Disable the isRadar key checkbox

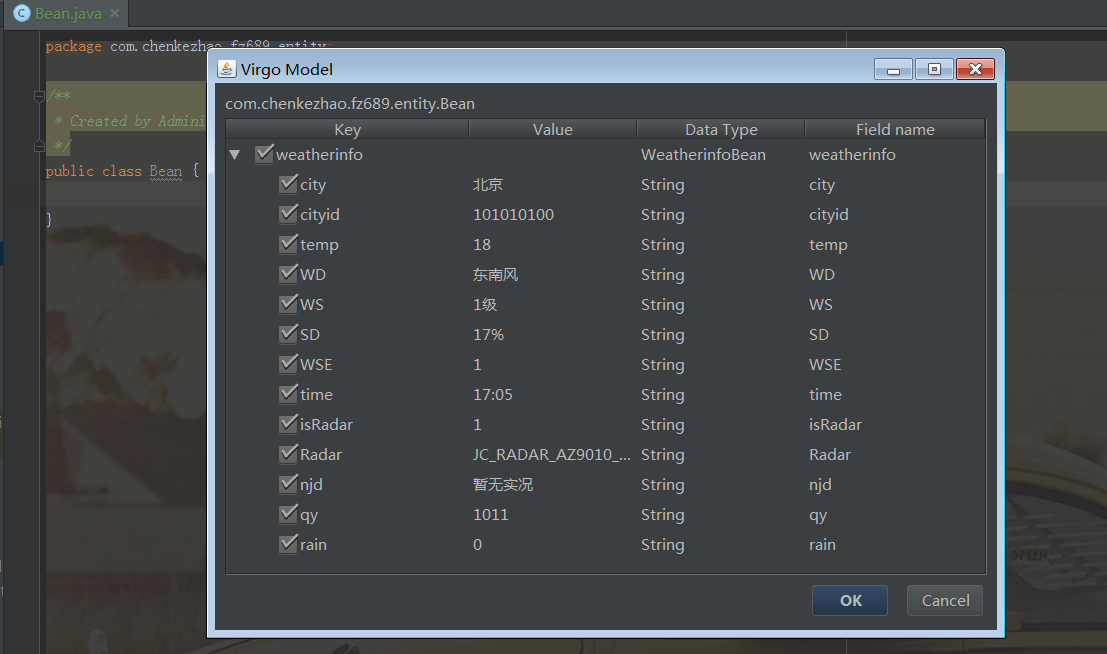point(288,424)
